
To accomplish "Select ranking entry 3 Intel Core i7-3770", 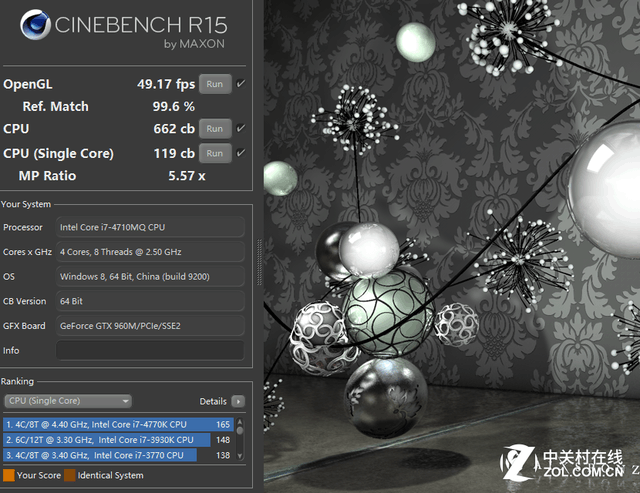I will pos(118,455).
